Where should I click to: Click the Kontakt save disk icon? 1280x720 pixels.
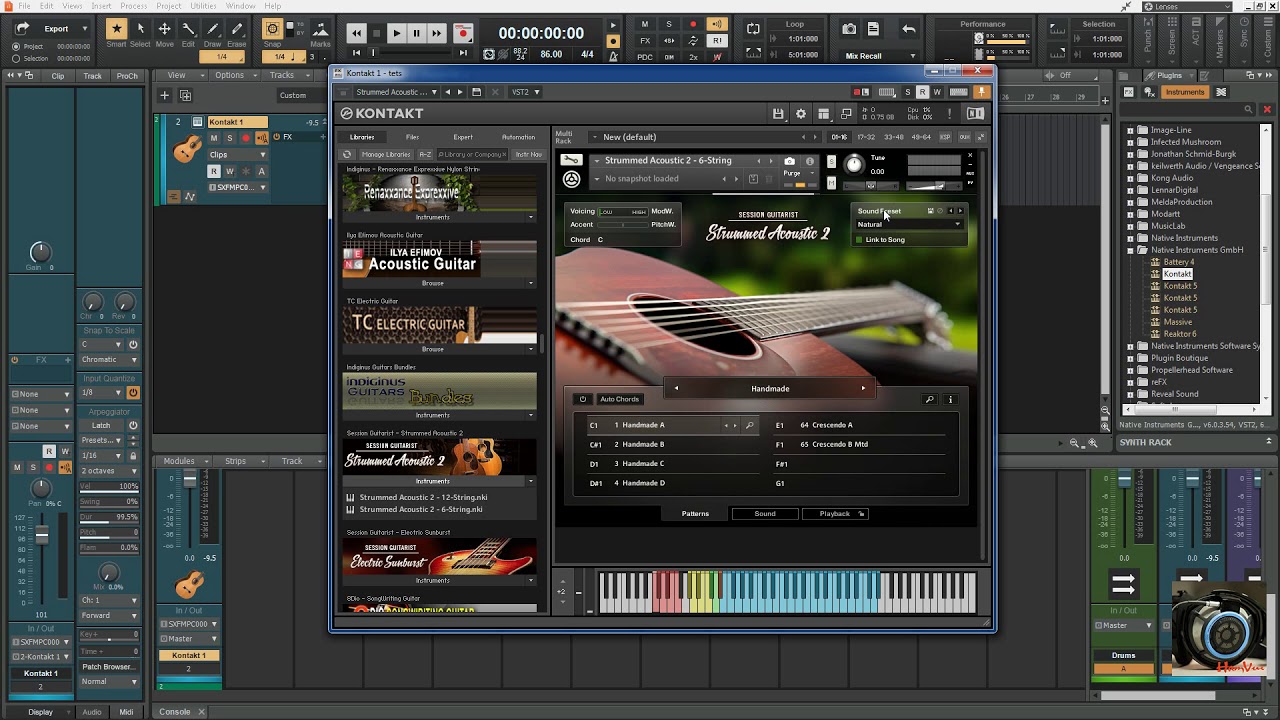pos(778,114)
